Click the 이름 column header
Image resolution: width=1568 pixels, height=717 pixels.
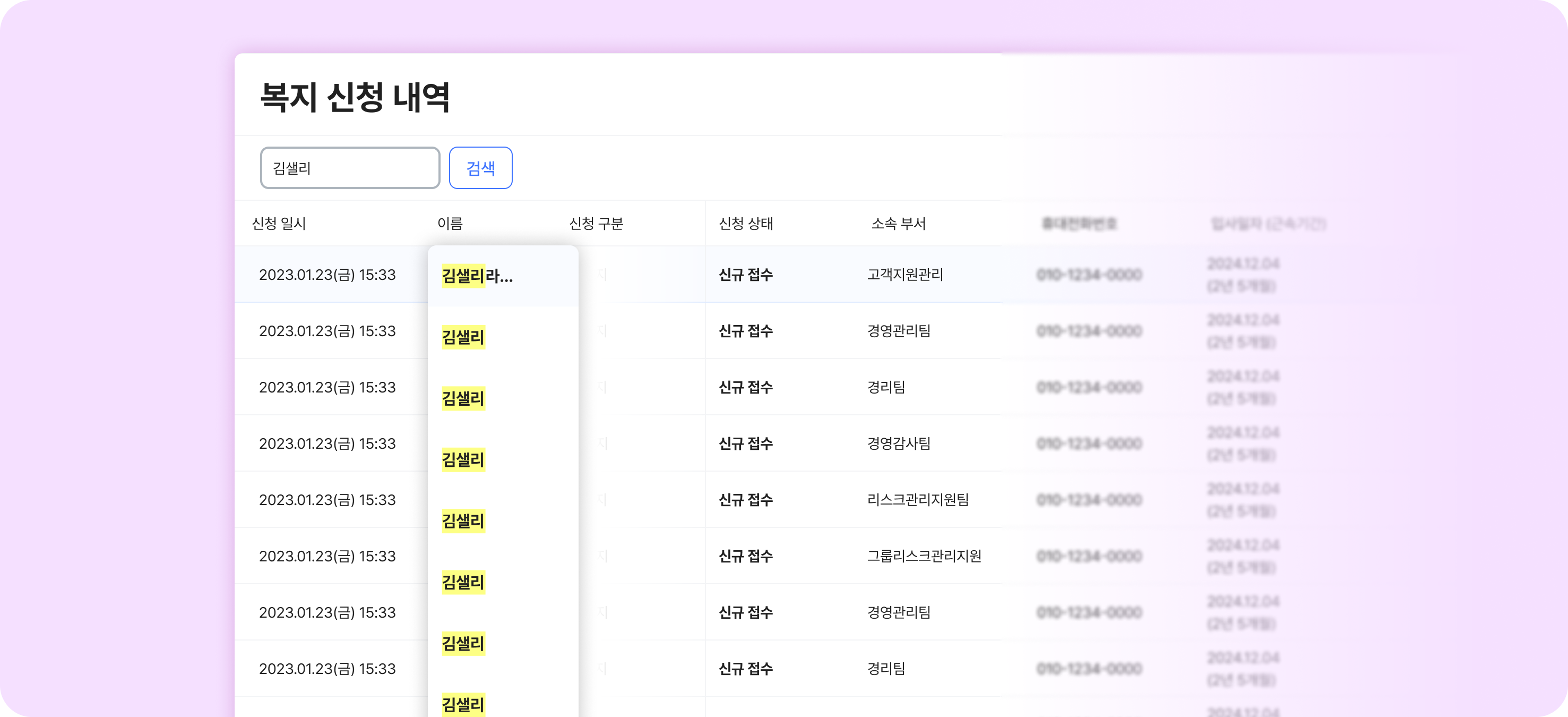[450, 224]
